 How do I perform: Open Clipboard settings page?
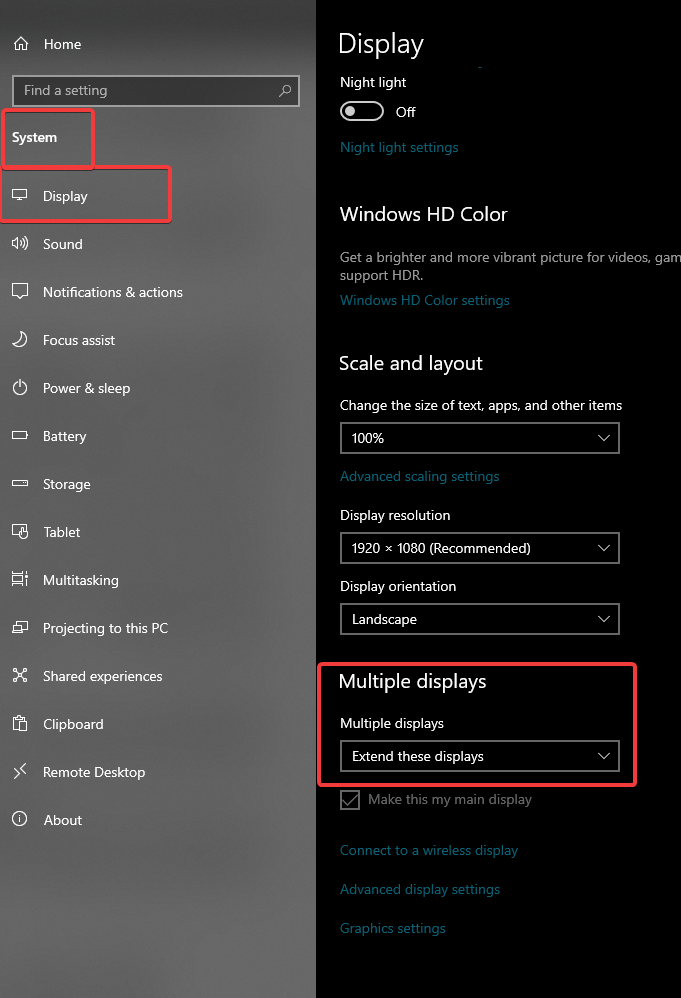tap(73, 724)
